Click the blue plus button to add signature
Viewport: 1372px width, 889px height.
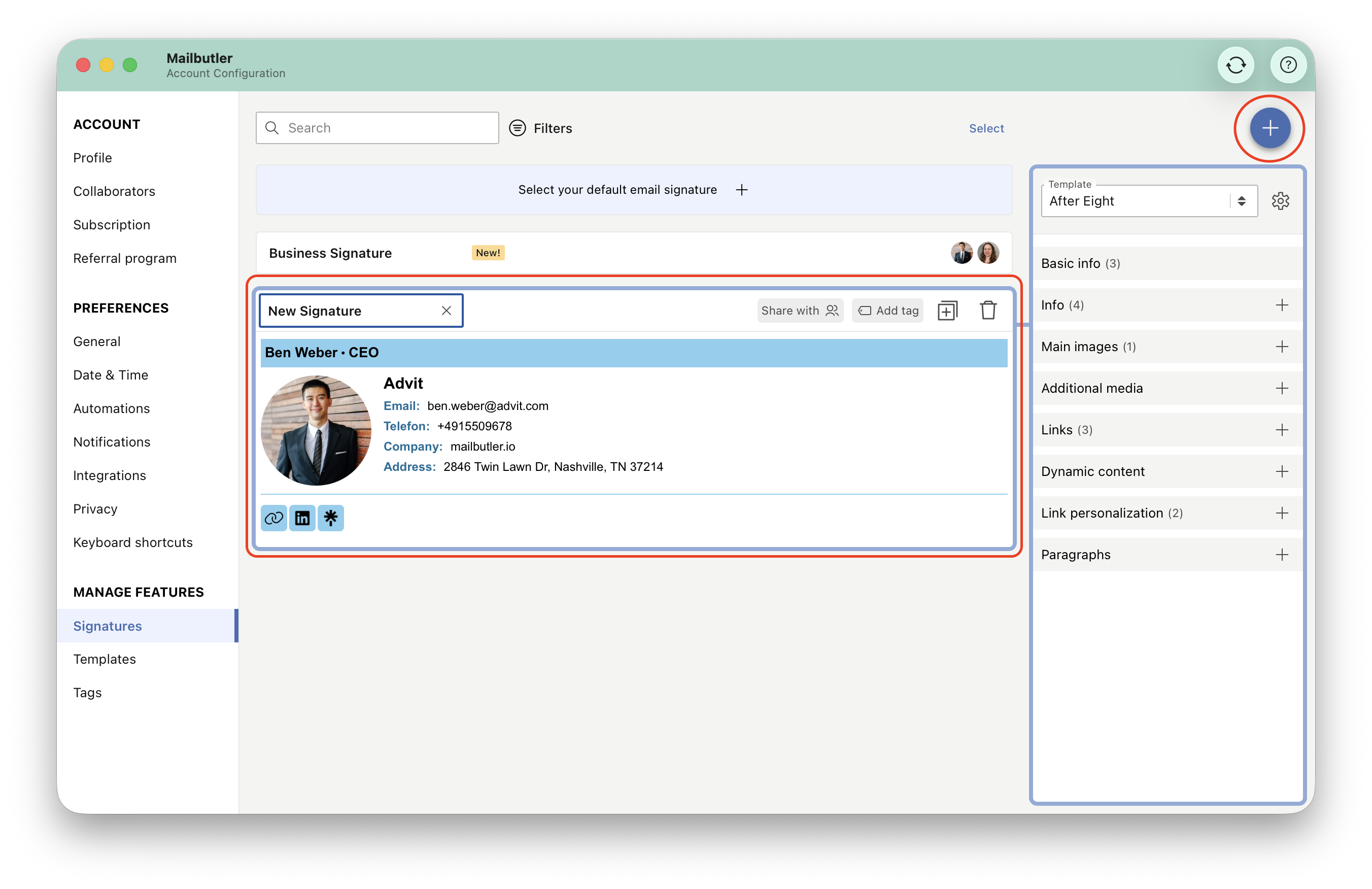point(1270,128)
